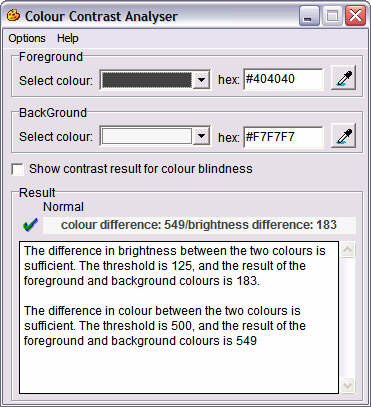This screenshot has width=371, height=407.
Task: Click the 'BackGround' group label
Action: tap(53, 113)
